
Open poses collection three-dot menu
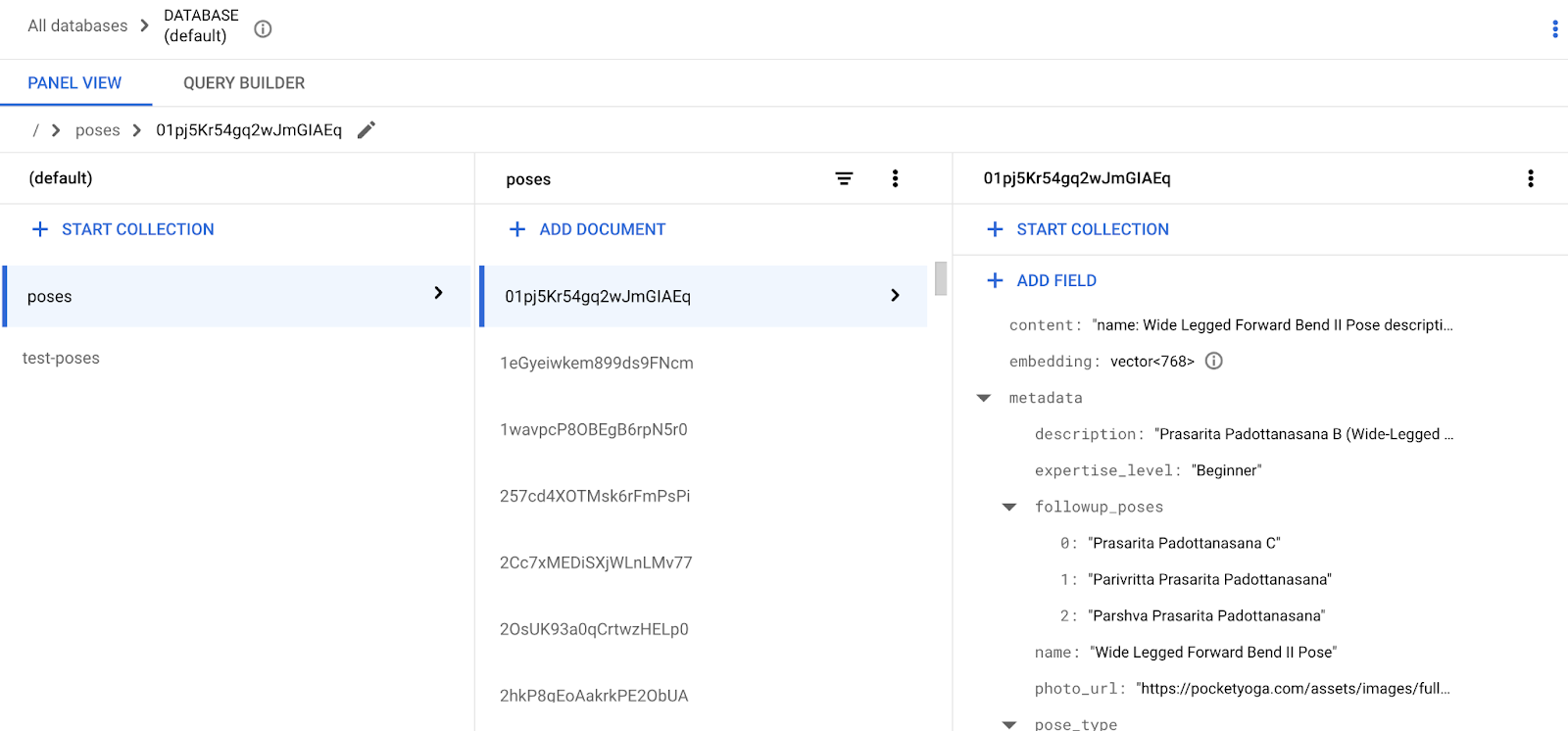coord(895,178)
